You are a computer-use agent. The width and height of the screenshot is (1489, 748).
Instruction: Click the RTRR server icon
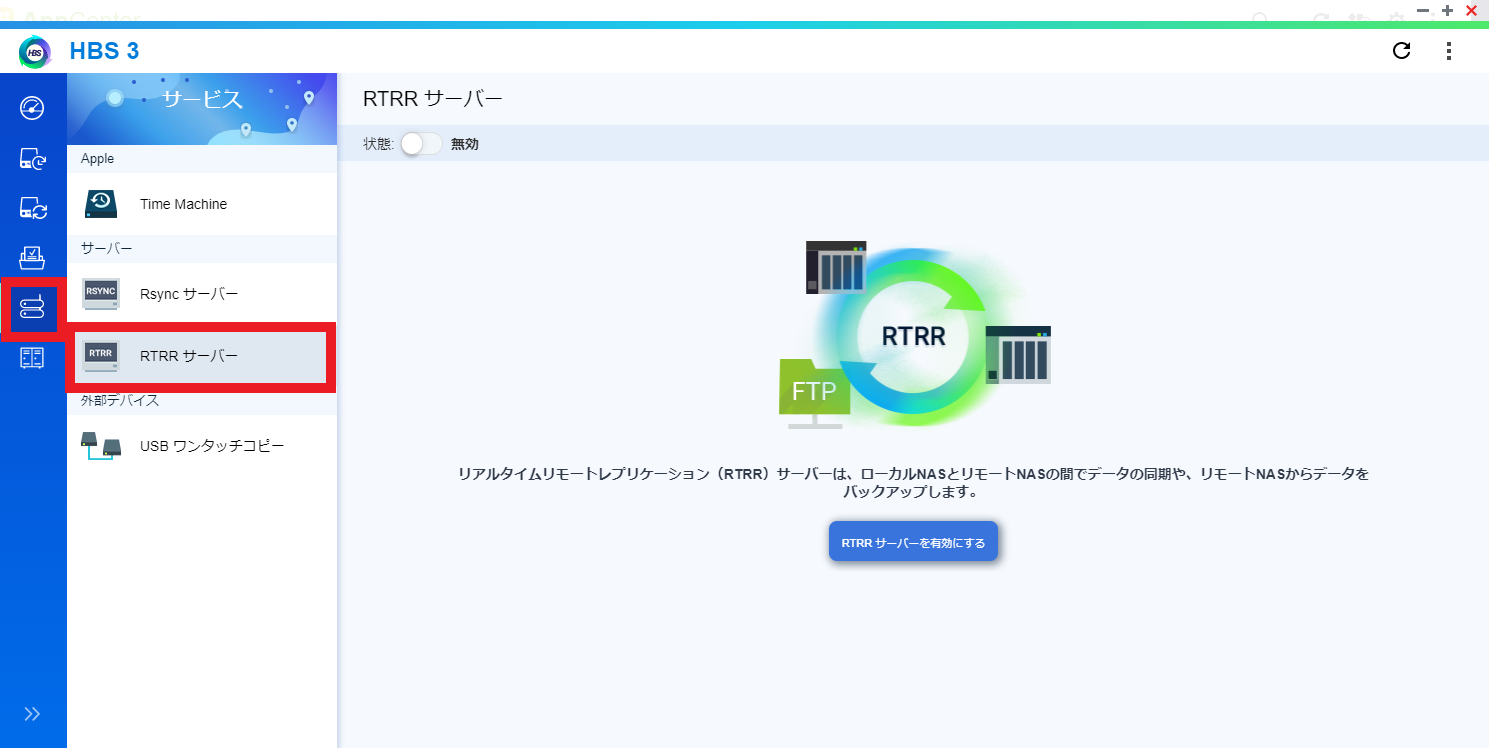coord(101,356)
